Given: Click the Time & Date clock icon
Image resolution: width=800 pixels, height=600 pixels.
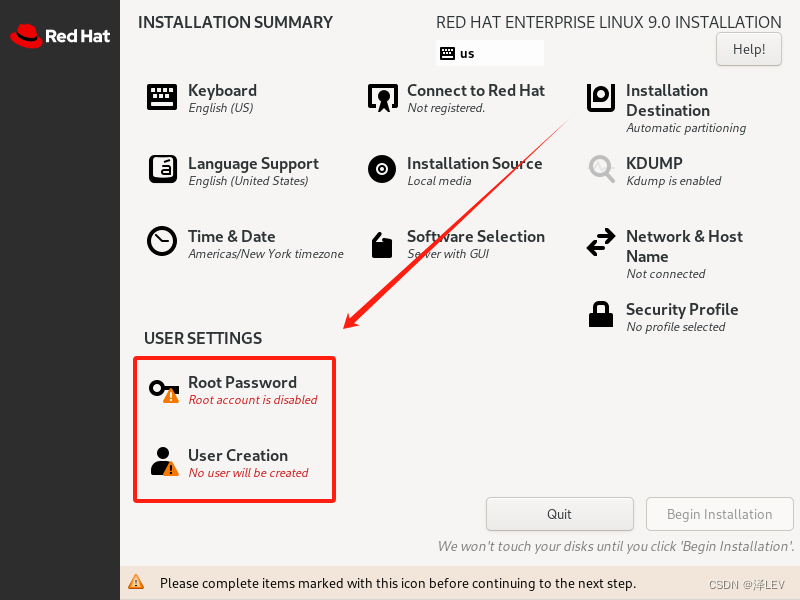Looking at the screenshot, I should tap(161, 242).
